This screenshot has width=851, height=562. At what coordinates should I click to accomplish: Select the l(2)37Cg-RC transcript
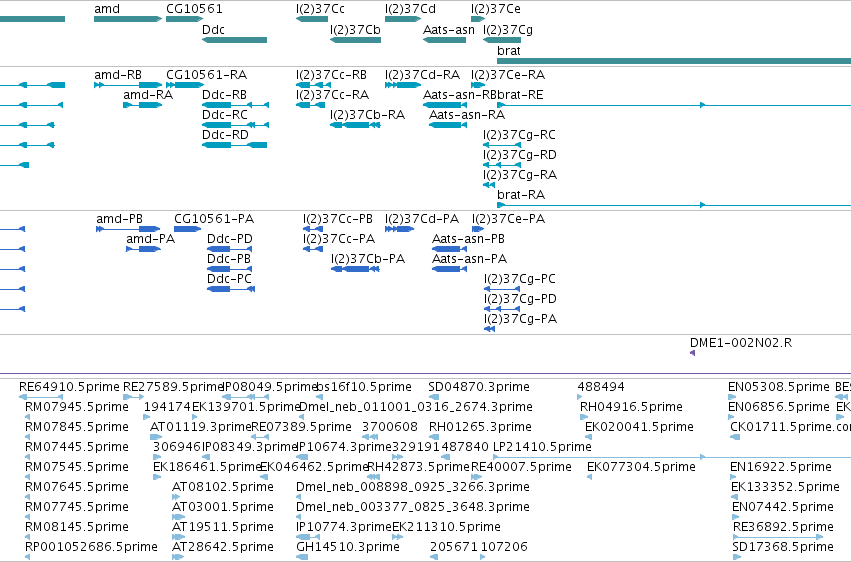point(502,145)
